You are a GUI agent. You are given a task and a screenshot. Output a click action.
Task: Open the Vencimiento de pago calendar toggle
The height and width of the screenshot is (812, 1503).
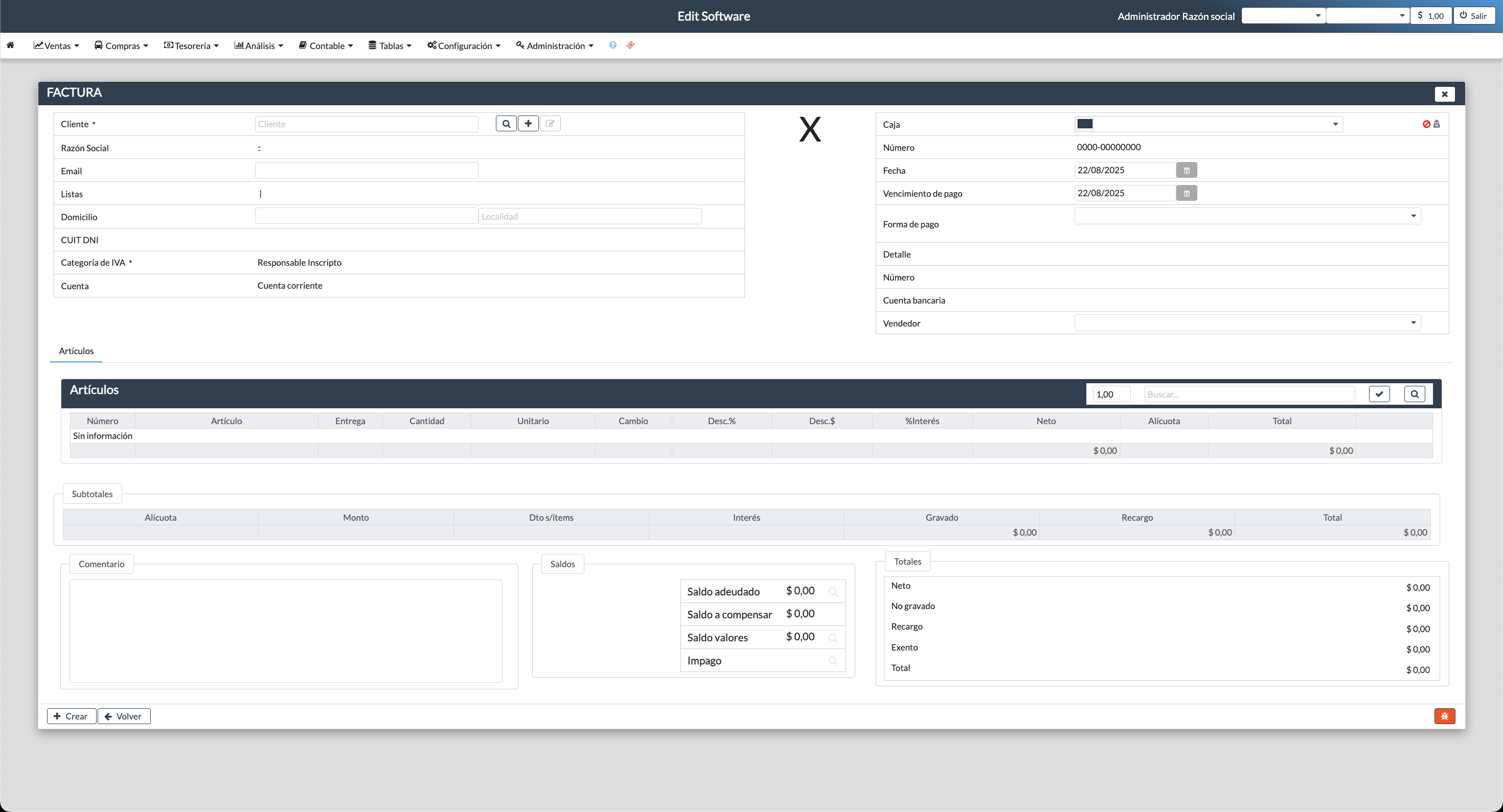click(1186, 193)
